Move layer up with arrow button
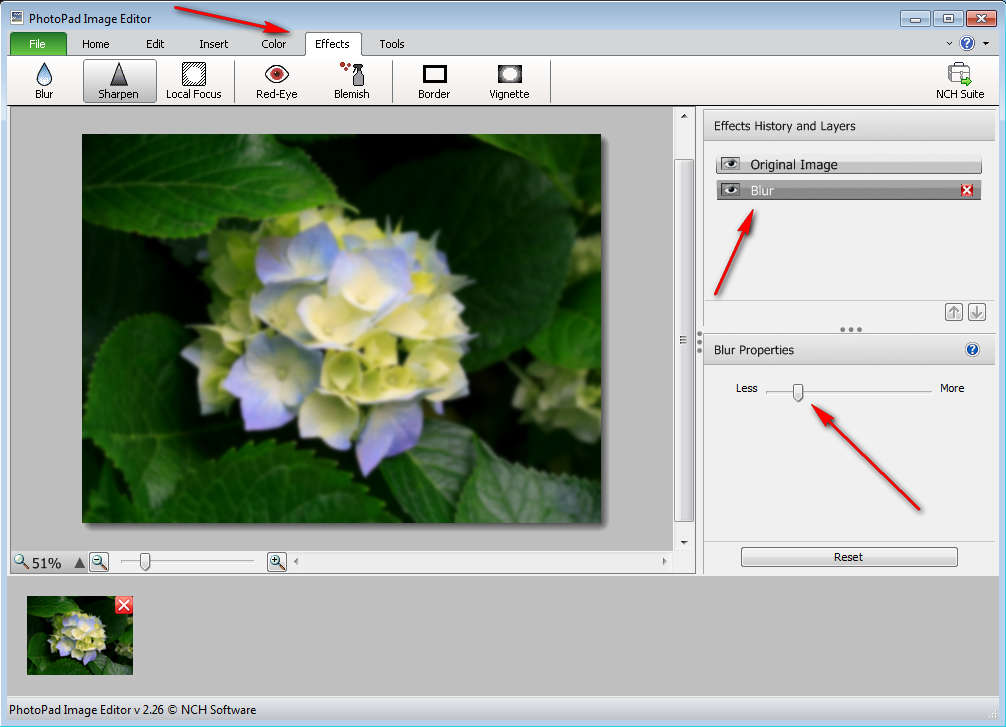 [954, 312]
